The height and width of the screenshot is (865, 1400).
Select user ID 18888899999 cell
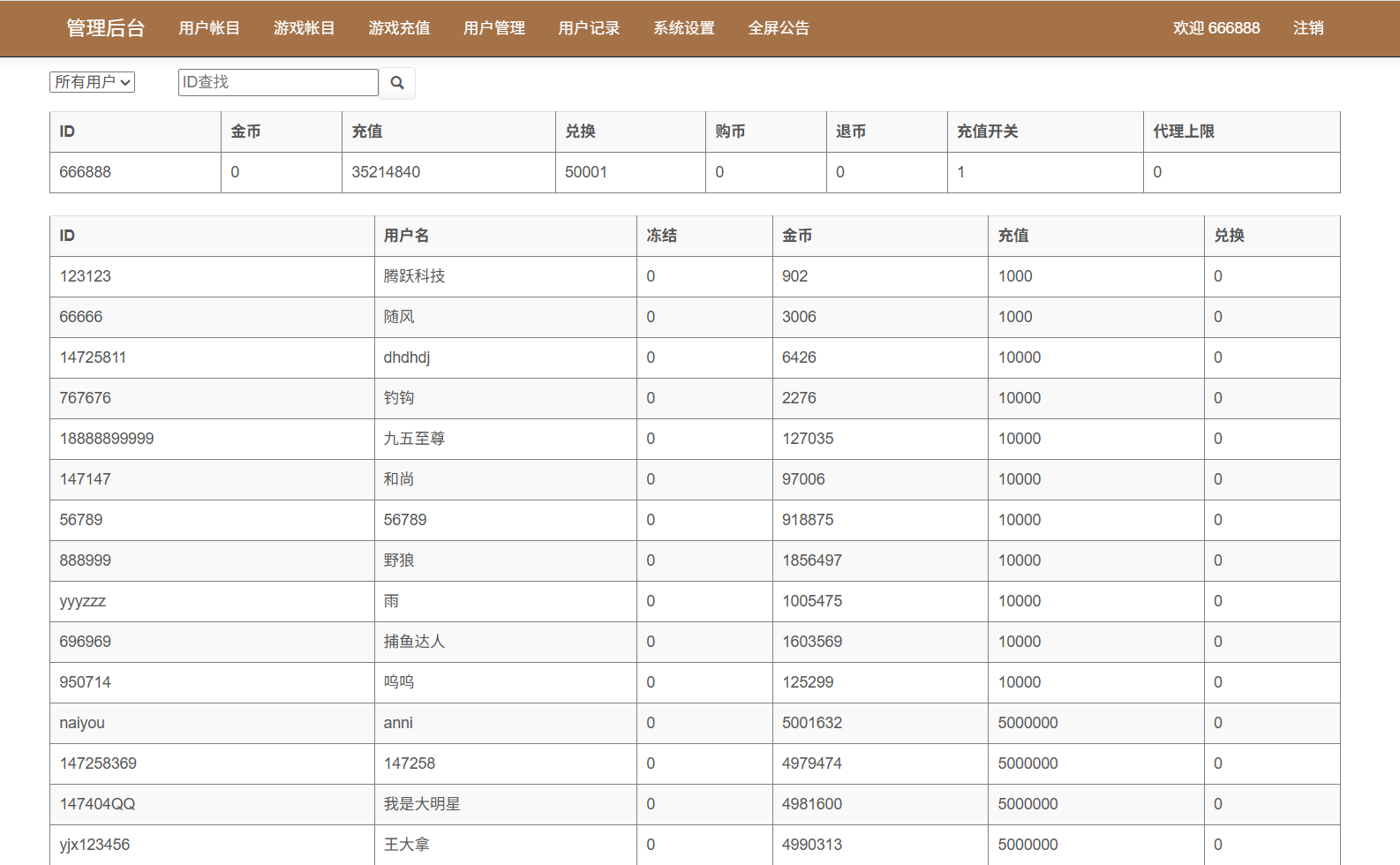(x=107, y=439)
